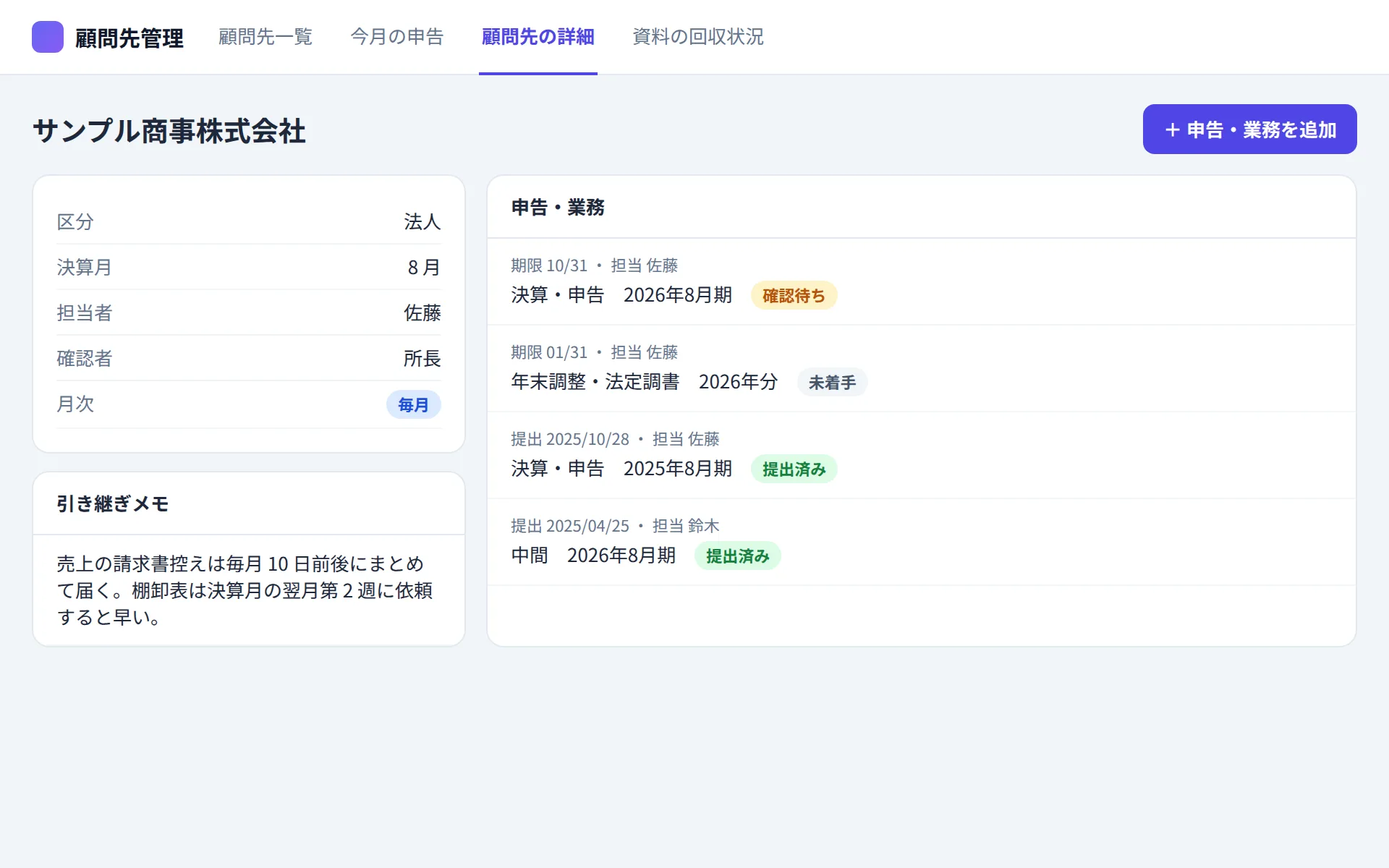This screenshot has width=1389, height=868.
Task: Click the 確認者 label
Action: click(x=85, y=359)
